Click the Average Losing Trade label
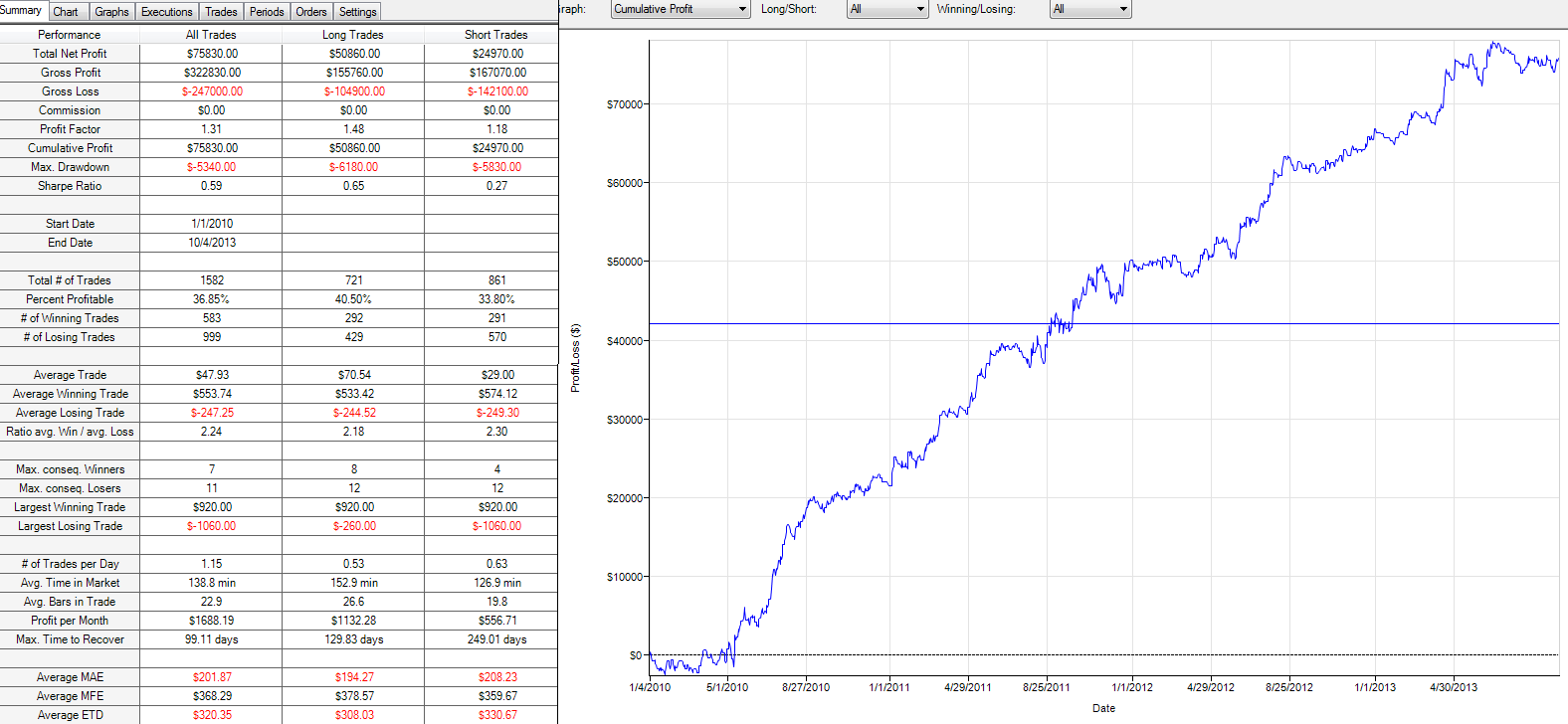 point(70,413)
